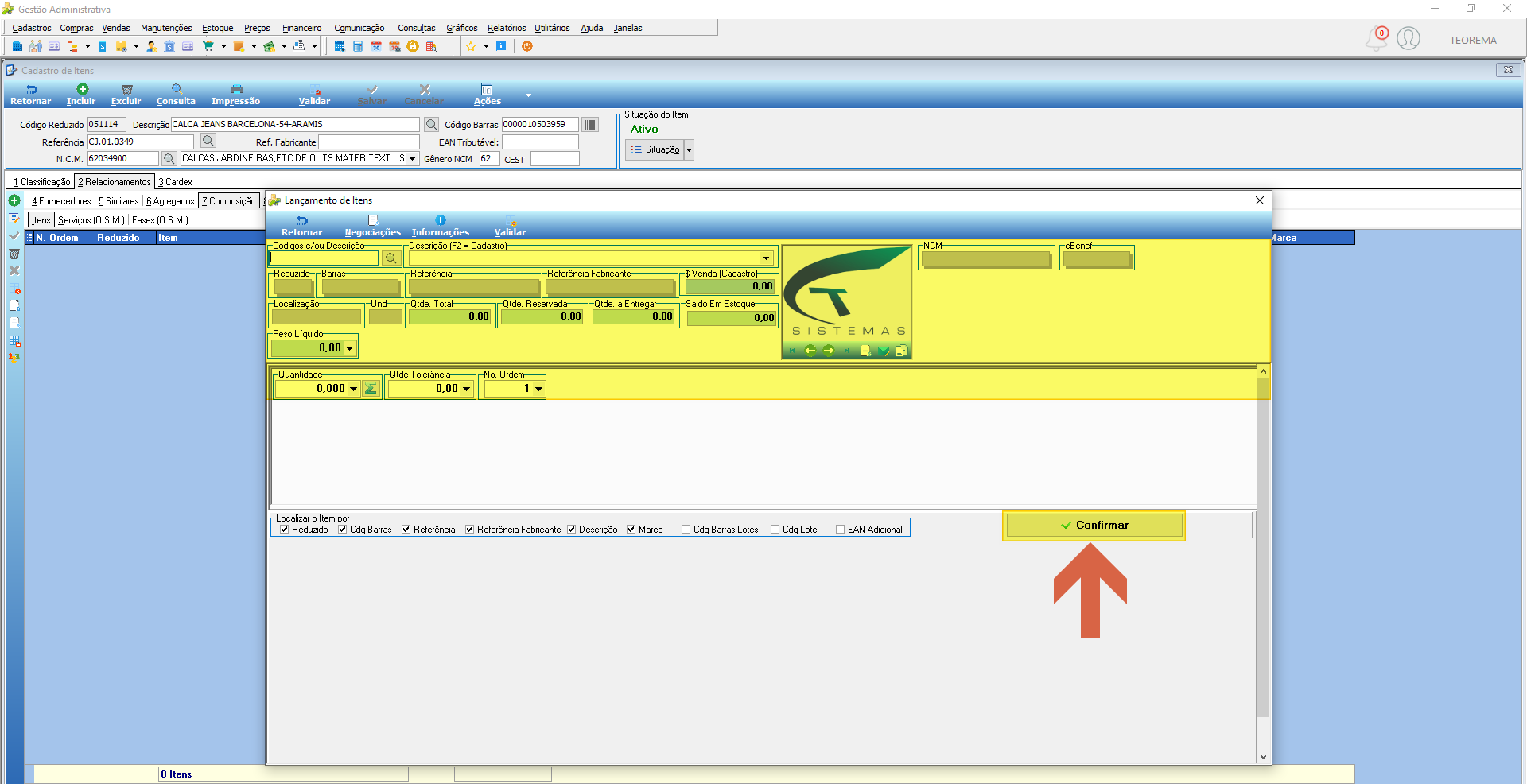This screenshot has height=784, width=1527.
Task: Open the Estoque menu
Action: (x=217, y=28)
